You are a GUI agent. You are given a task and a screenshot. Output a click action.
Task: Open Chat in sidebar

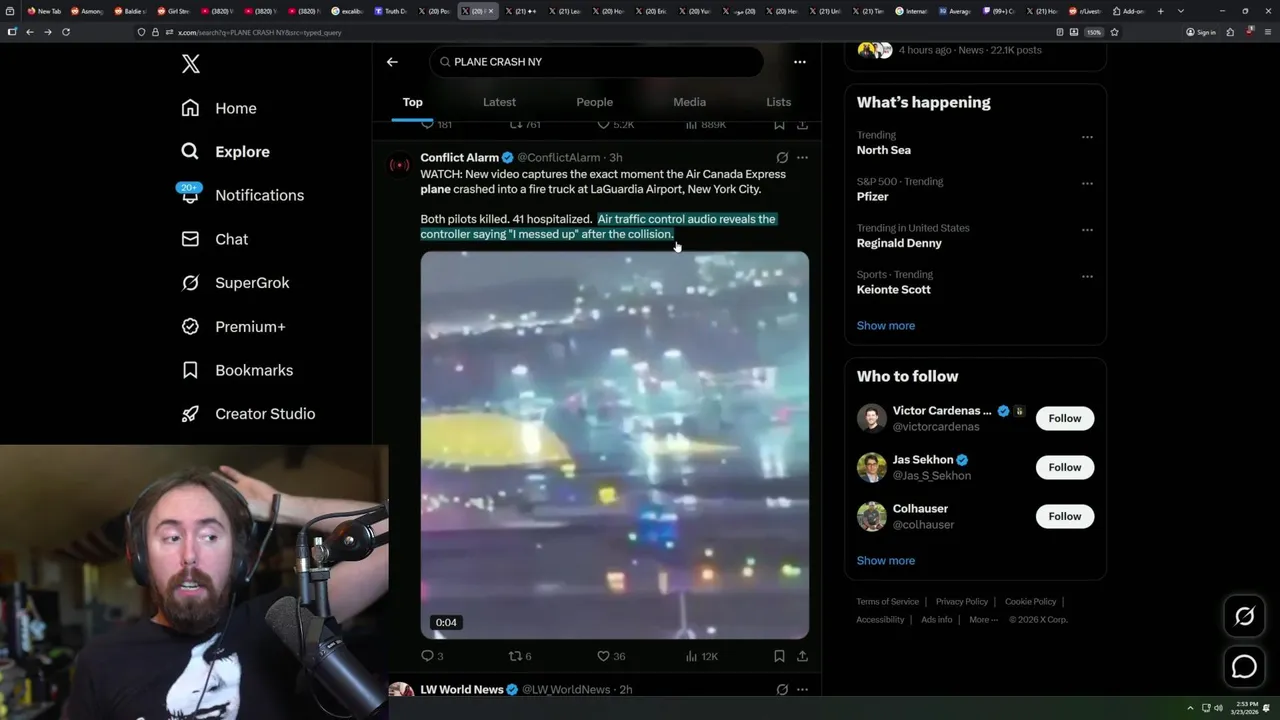pyautogui.click(x=215, y=239)
